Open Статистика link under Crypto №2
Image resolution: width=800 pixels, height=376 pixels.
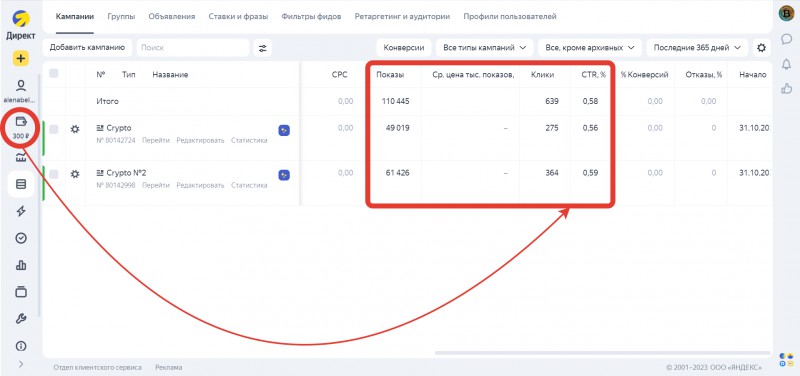tap(249, 185)
